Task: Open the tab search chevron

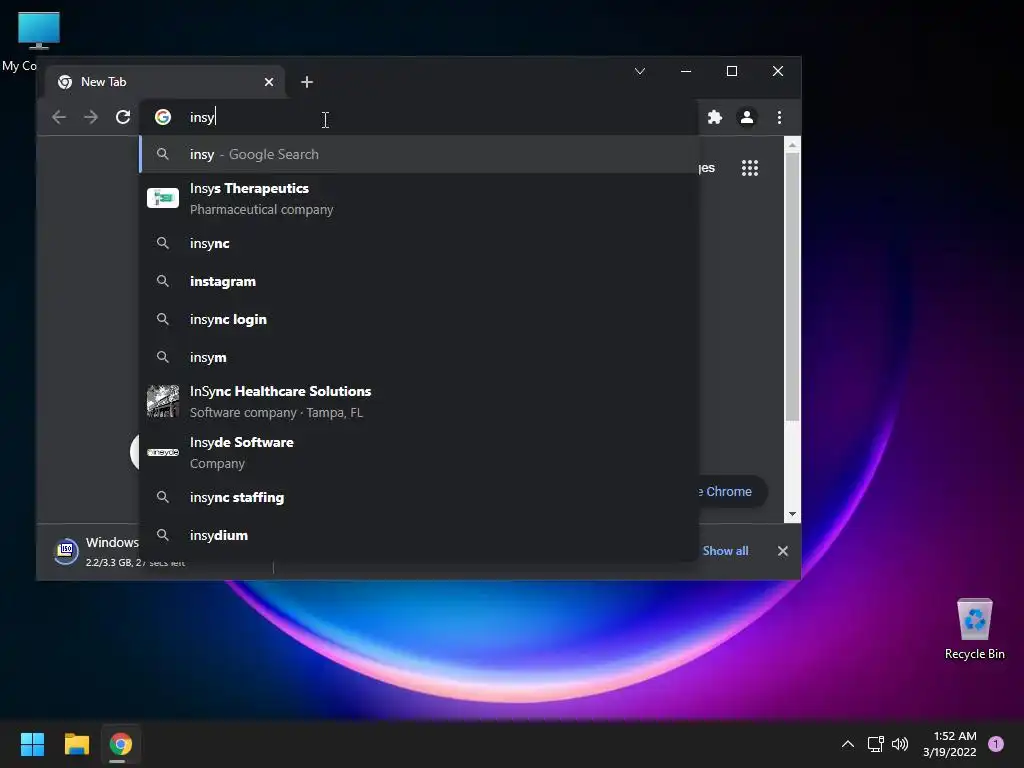Action: (x=640, y=71)
